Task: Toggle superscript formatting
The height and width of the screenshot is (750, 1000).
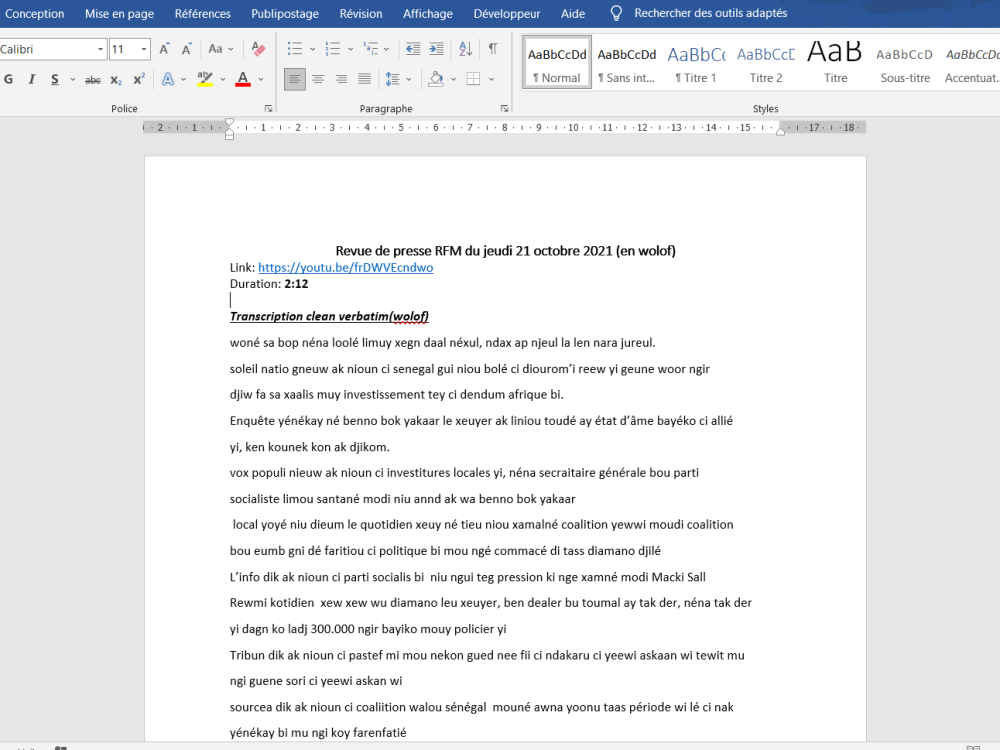Action: click(x=138, y=80)
